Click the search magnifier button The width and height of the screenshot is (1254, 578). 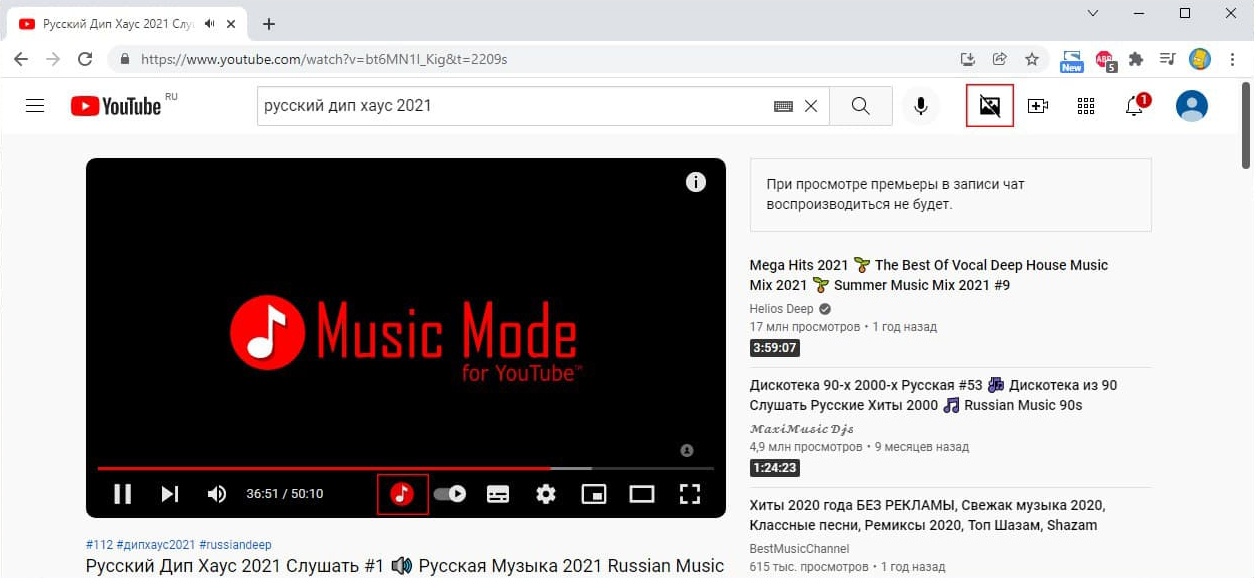[x=861, y=106]
